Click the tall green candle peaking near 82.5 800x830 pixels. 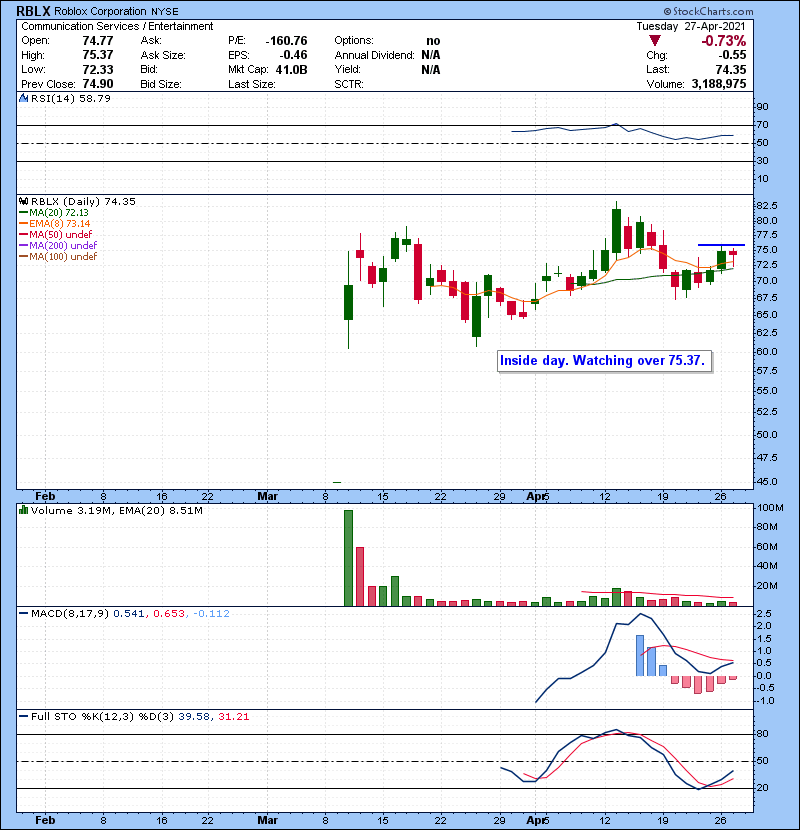click(x=616, y=231)
